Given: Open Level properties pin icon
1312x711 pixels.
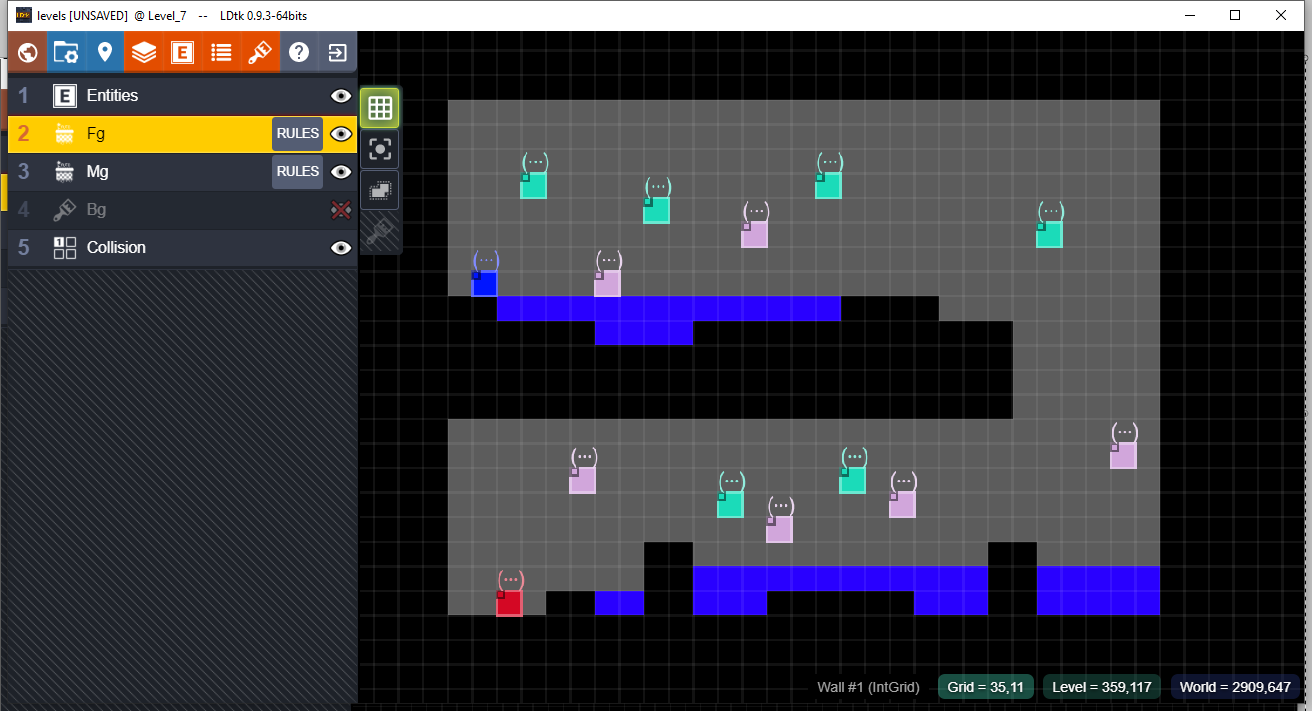Looking at the screenshot, I should pos(105,52).
